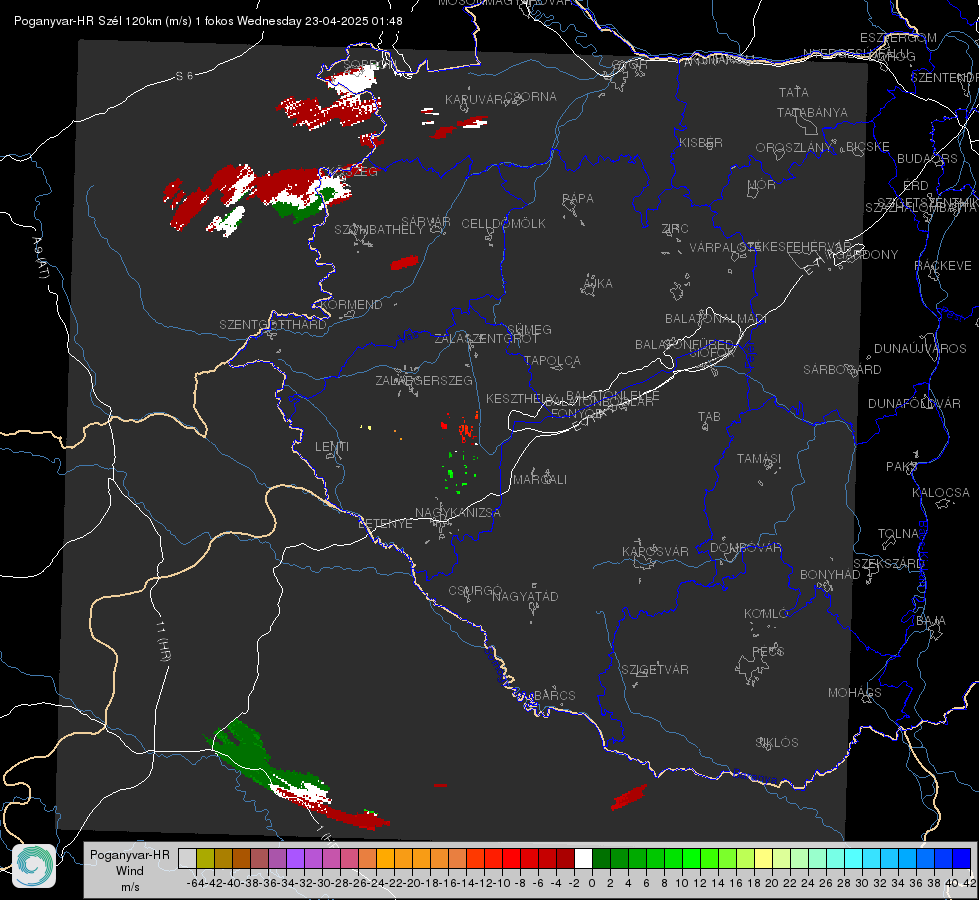Click the KOMLO city label
The width and height of the screenshot is (979, 900).
tap(765, 613)
